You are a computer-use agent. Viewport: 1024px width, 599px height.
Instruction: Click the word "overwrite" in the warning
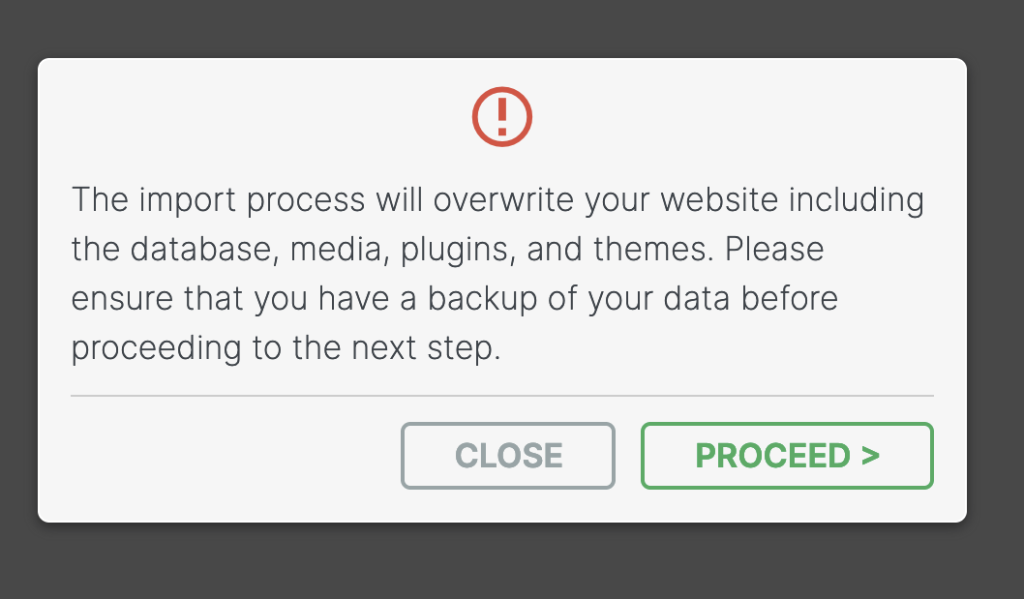(504, 199)
